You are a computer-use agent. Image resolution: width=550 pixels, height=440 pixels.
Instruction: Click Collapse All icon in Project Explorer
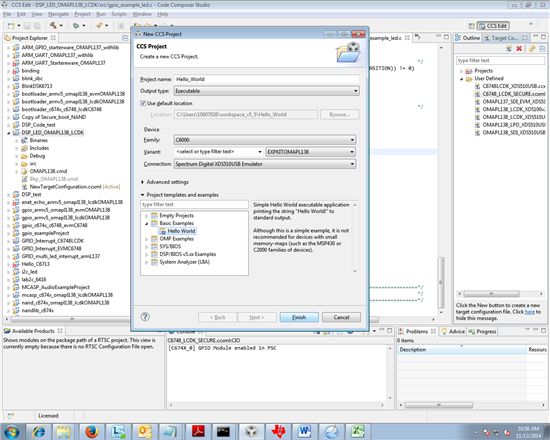click(125, 38)
